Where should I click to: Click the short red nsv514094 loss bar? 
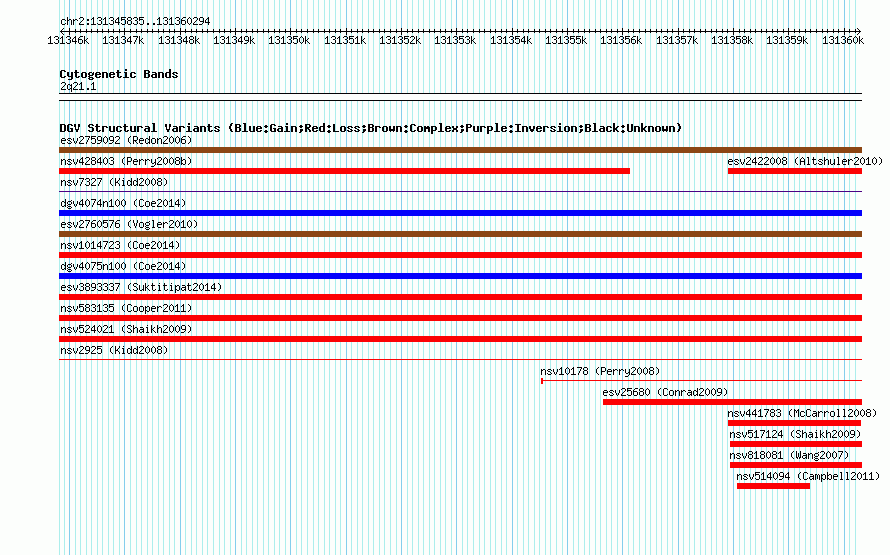pos(773,486)
